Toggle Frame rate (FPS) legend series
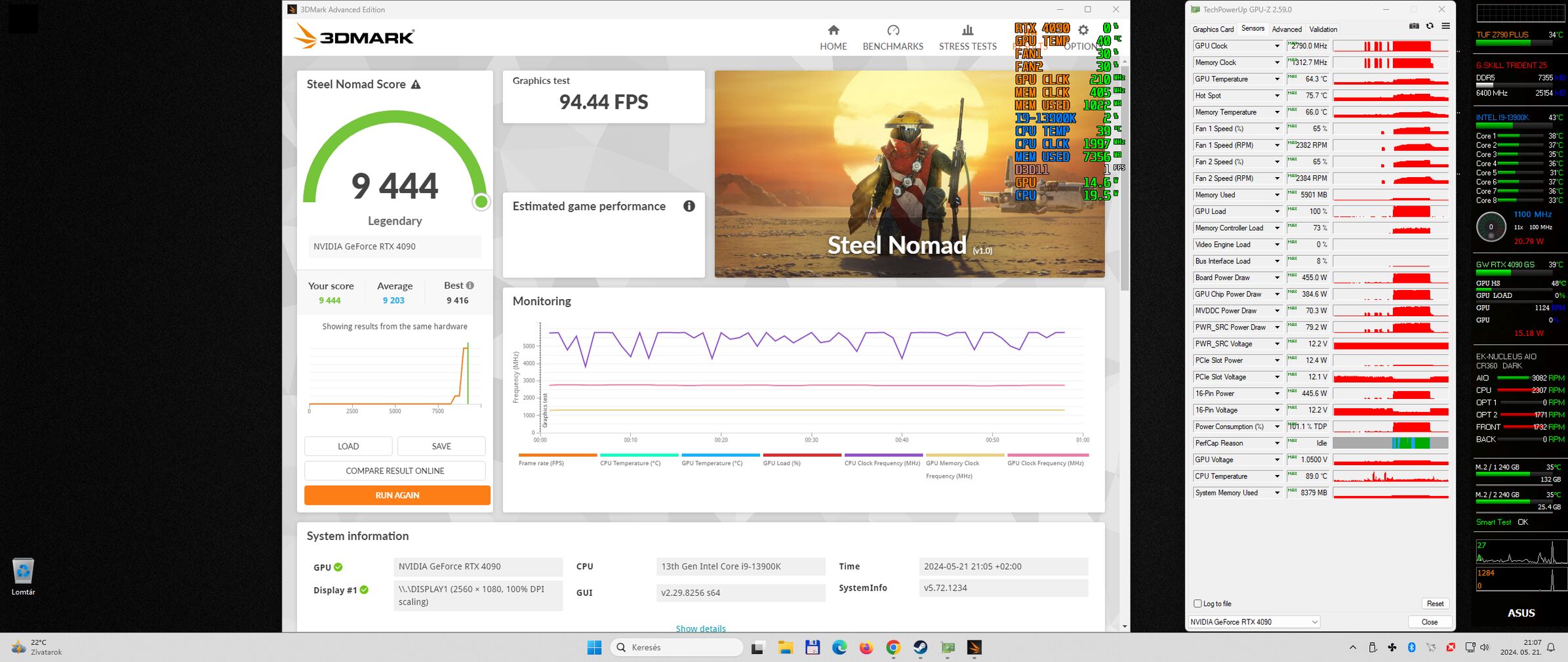Image resolution: width=1568 pixels, height=662 pixels. pos(557,459)
